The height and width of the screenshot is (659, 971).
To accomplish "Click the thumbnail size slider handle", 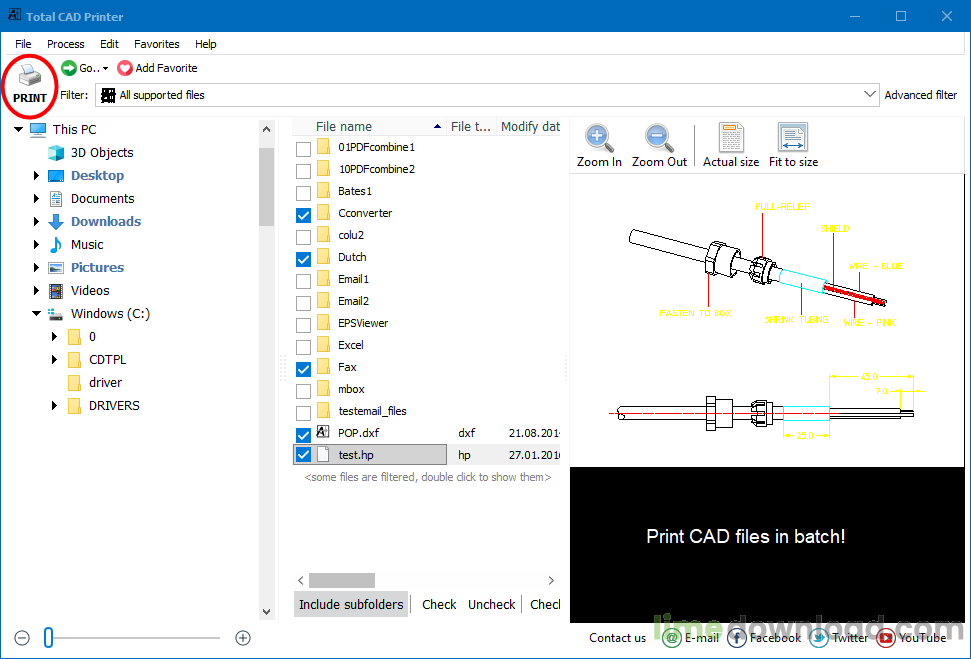I will click(x=48, y=638).
